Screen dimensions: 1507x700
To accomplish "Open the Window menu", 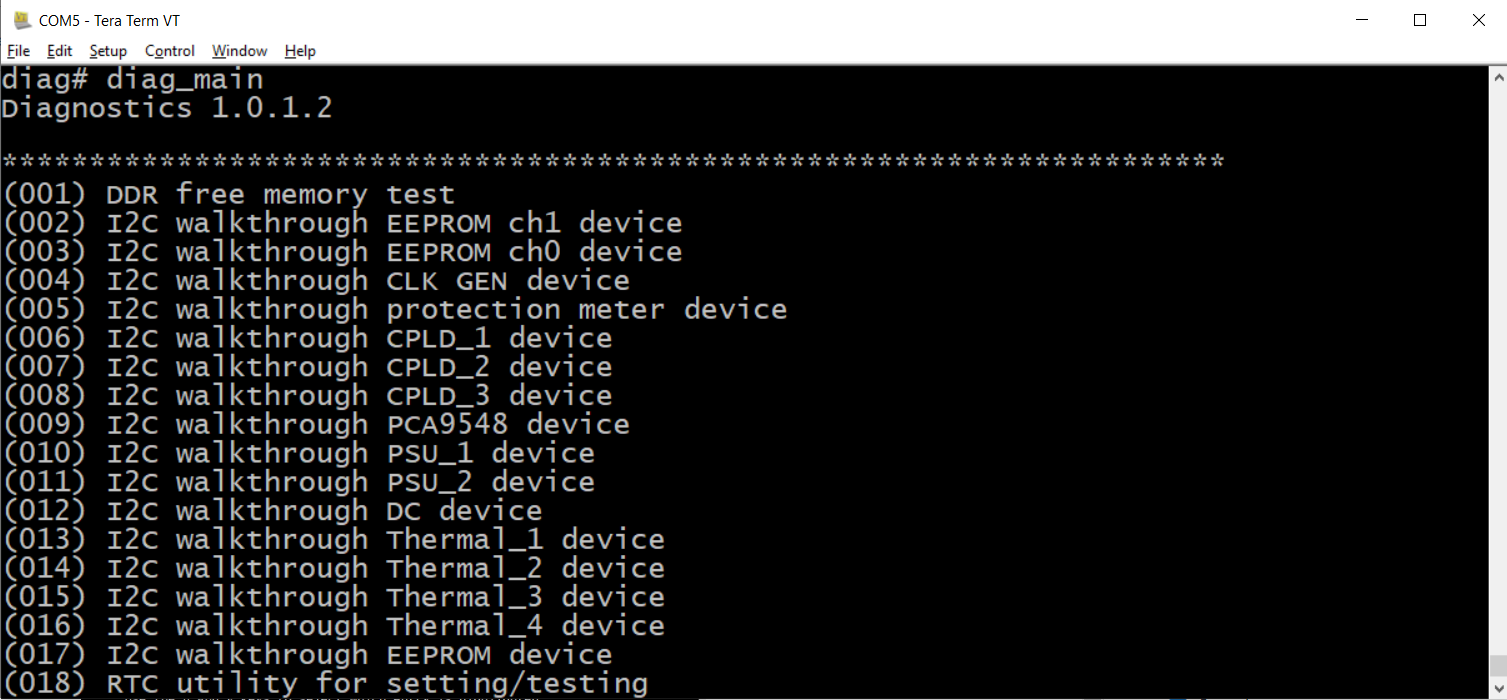I will pos(240,51).
